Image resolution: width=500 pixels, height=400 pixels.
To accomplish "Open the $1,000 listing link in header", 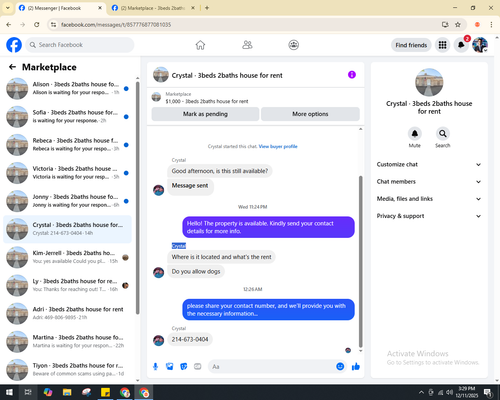I will tap(207, 101).
